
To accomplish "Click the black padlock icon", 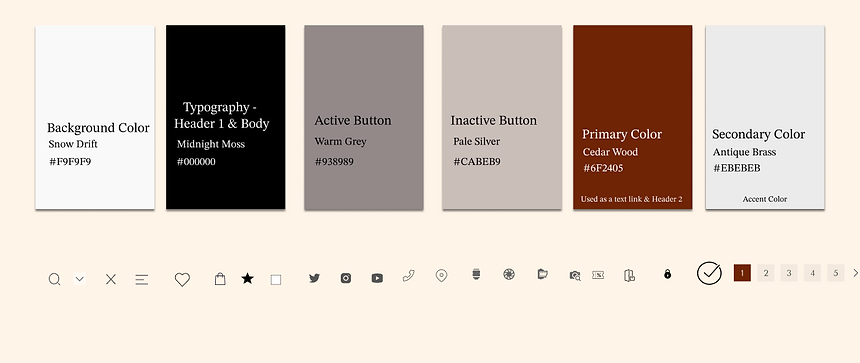I will coord(667,274).
